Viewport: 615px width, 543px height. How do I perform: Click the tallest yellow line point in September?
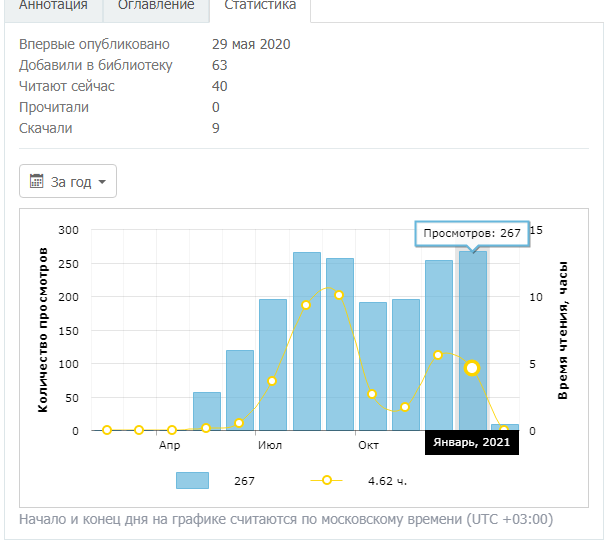tap(339, 295)
